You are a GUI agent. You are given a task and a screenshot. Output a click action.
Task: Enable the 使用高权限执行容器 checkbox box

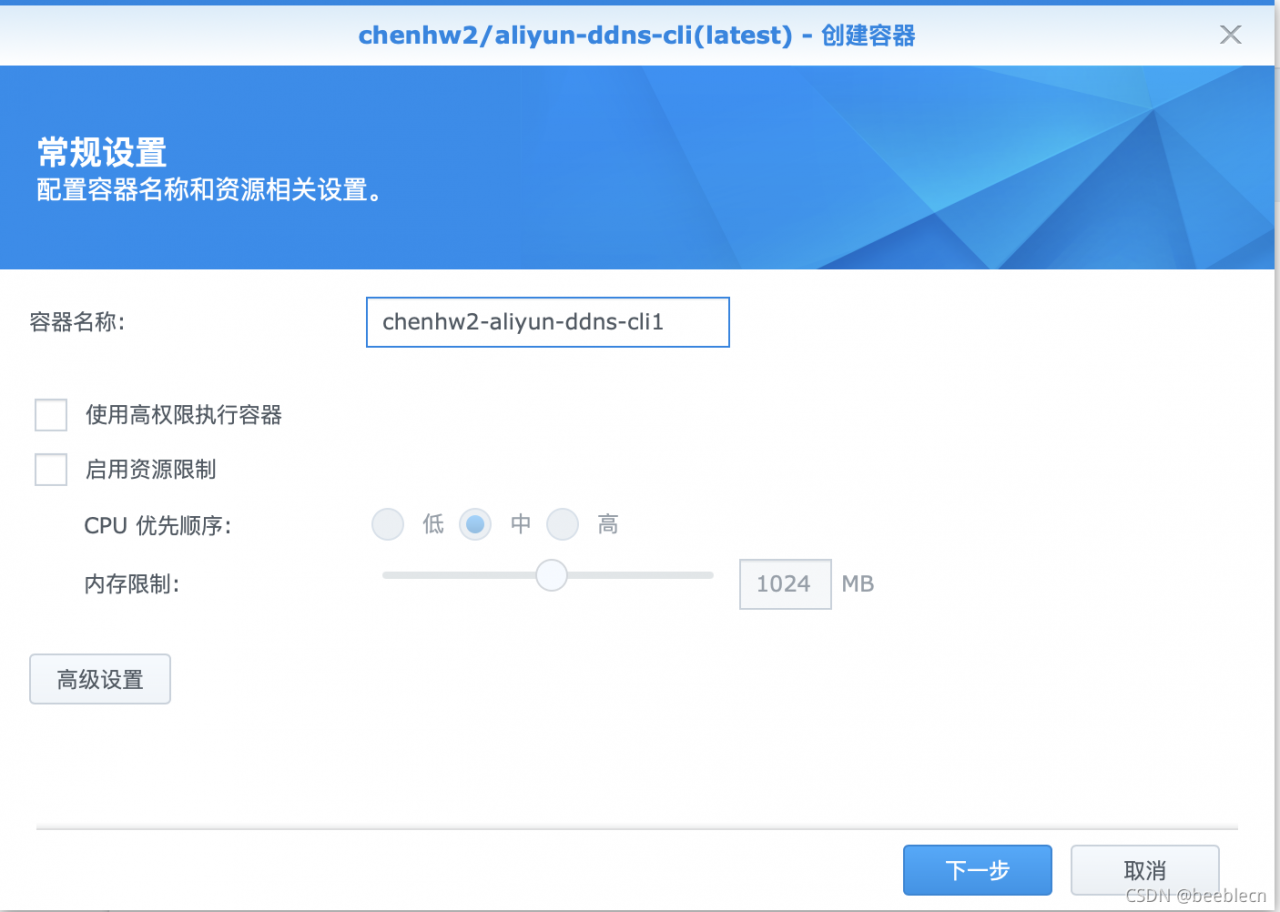tap(51, 415)
